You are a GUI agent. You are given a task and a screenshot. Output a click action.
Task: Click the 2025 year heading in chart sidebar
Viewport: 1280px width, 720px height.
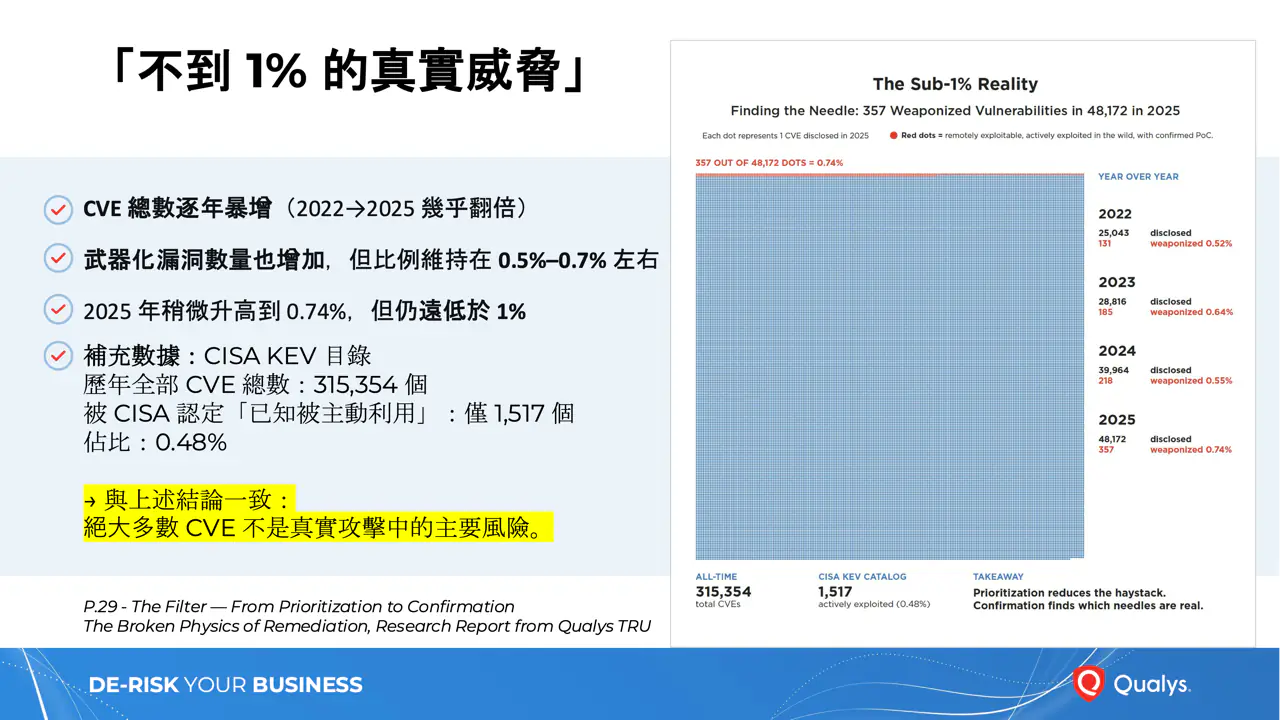coord(1116,420)
